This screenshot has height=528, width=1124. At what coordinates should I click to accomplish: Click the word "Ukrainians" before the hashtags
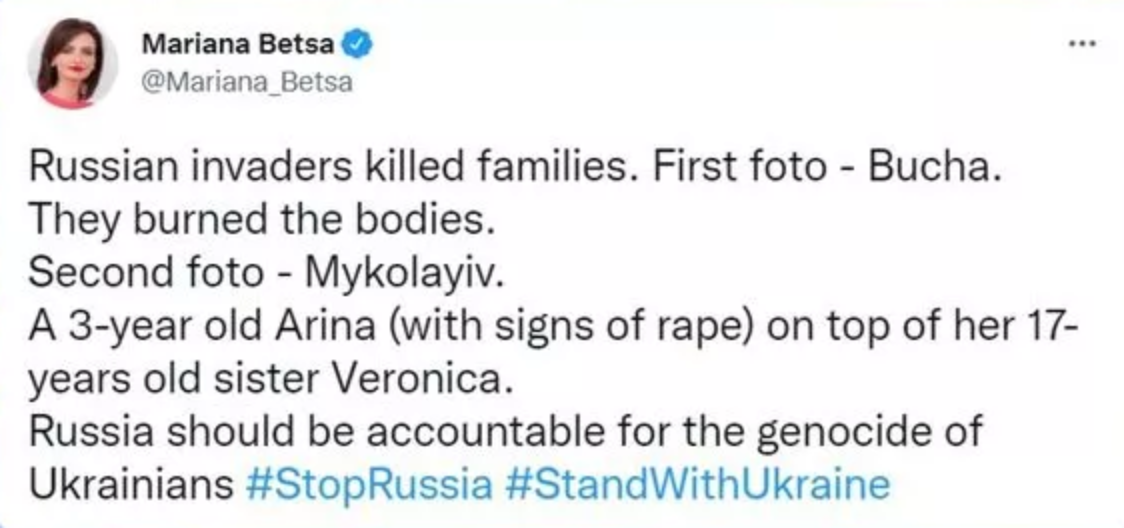[x=132, y=484]
